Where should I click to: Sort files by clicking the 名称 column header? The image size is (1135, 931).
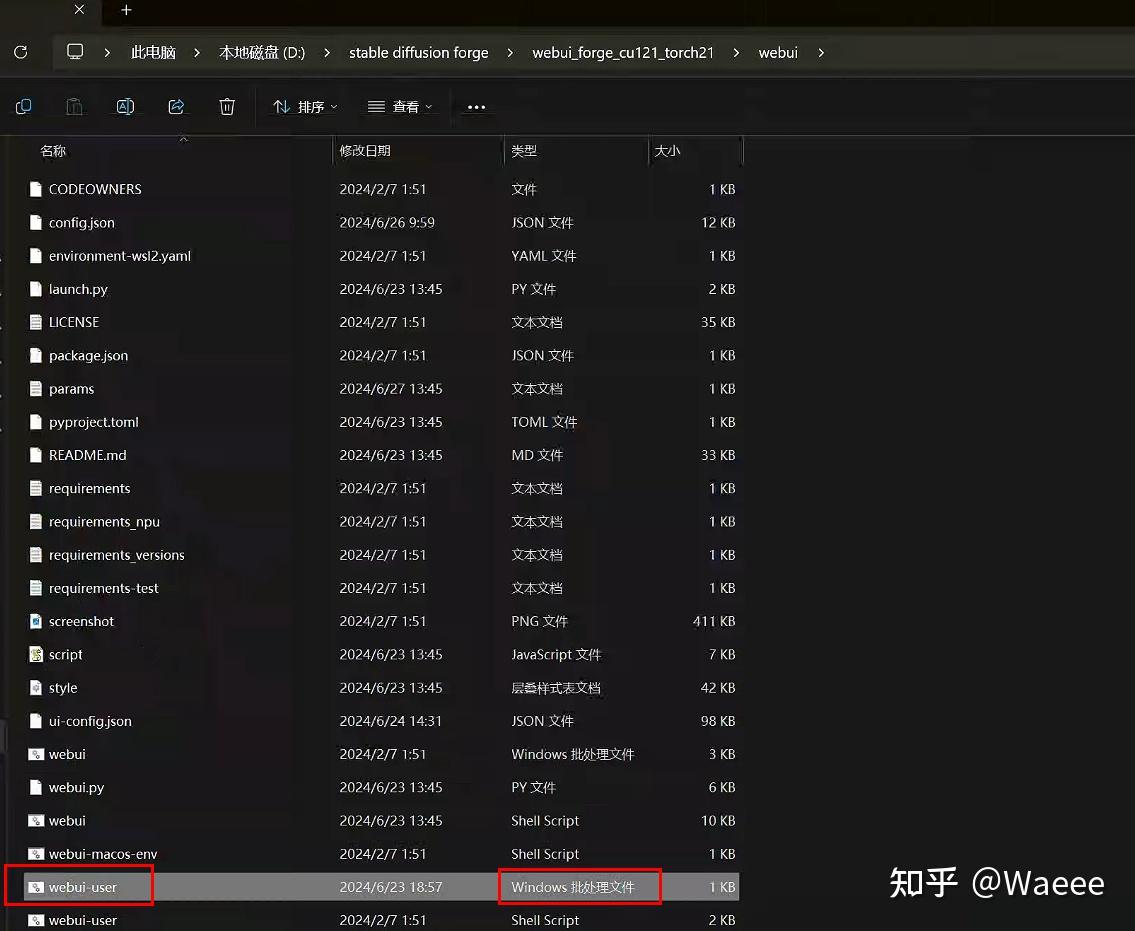point(53,150)
